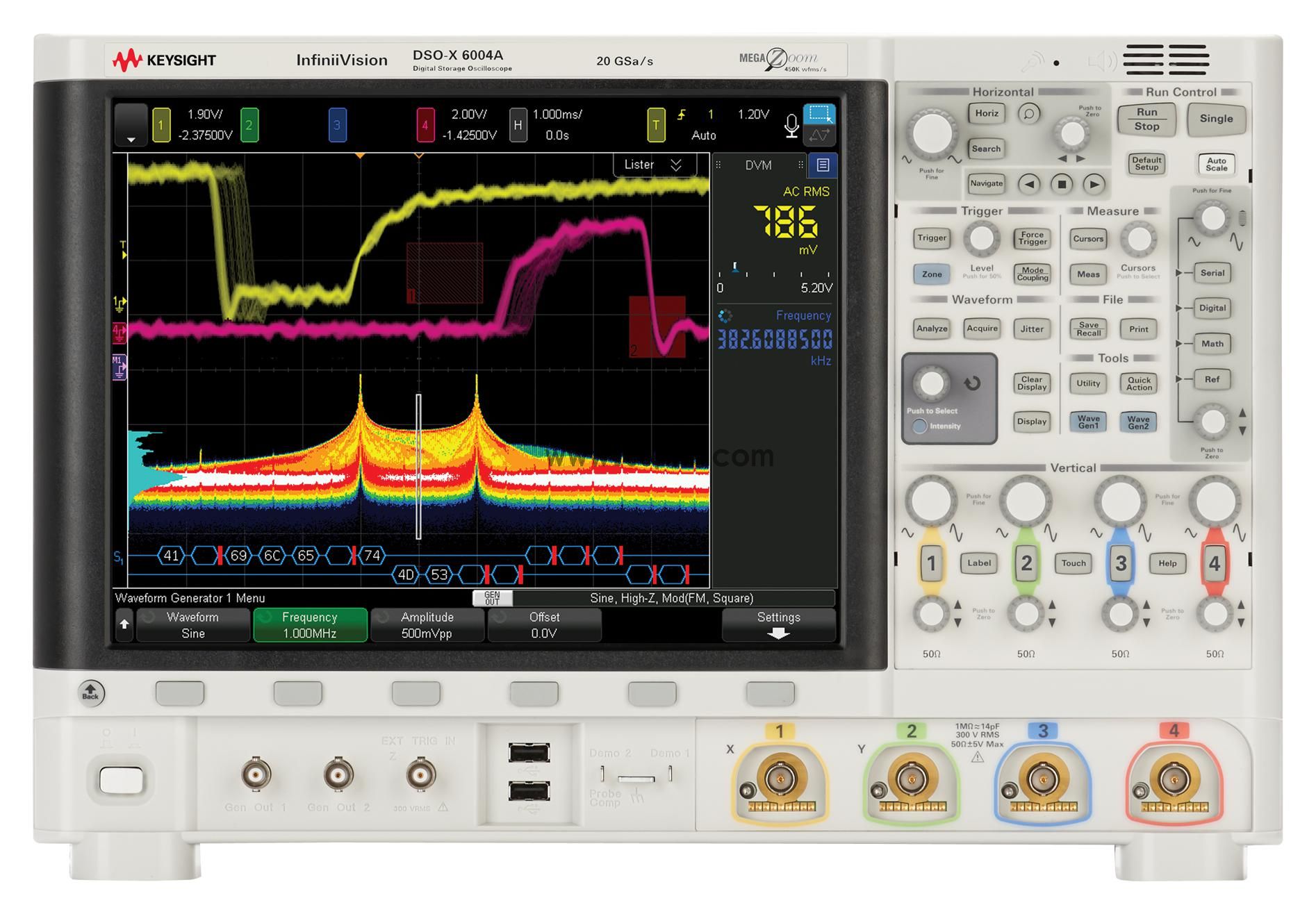Toggle channel 4 red button
The image size is (1316, 914).
(1215, 563)
